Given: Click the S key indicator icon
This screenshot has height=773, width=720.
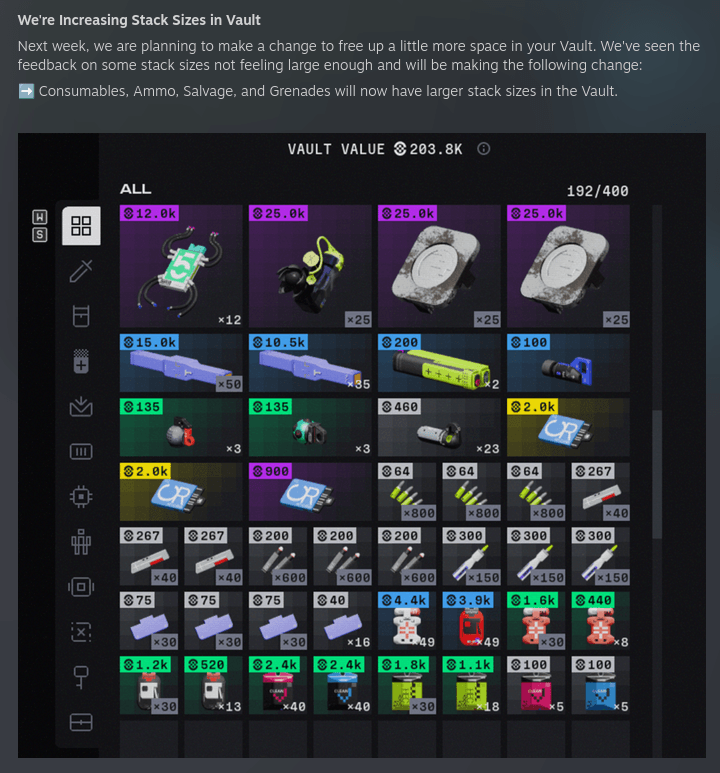Looking at the screenshot, I should pyautogui.click(x=40, y=235).
